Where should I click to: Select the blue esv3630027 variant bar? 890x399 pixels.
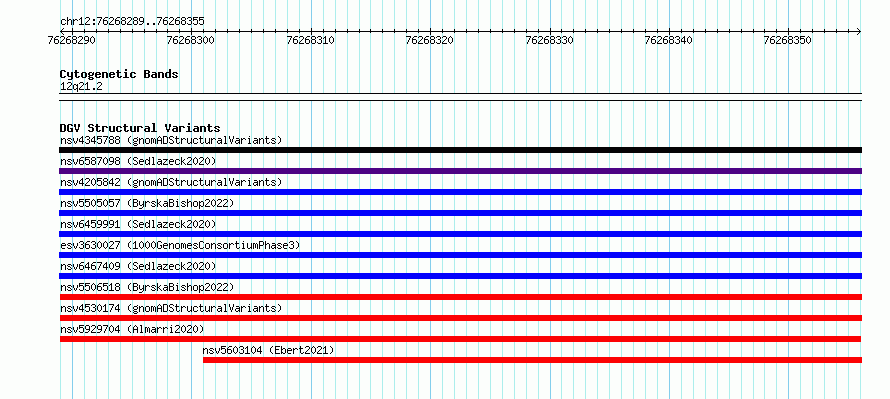[x=460, y=255]
